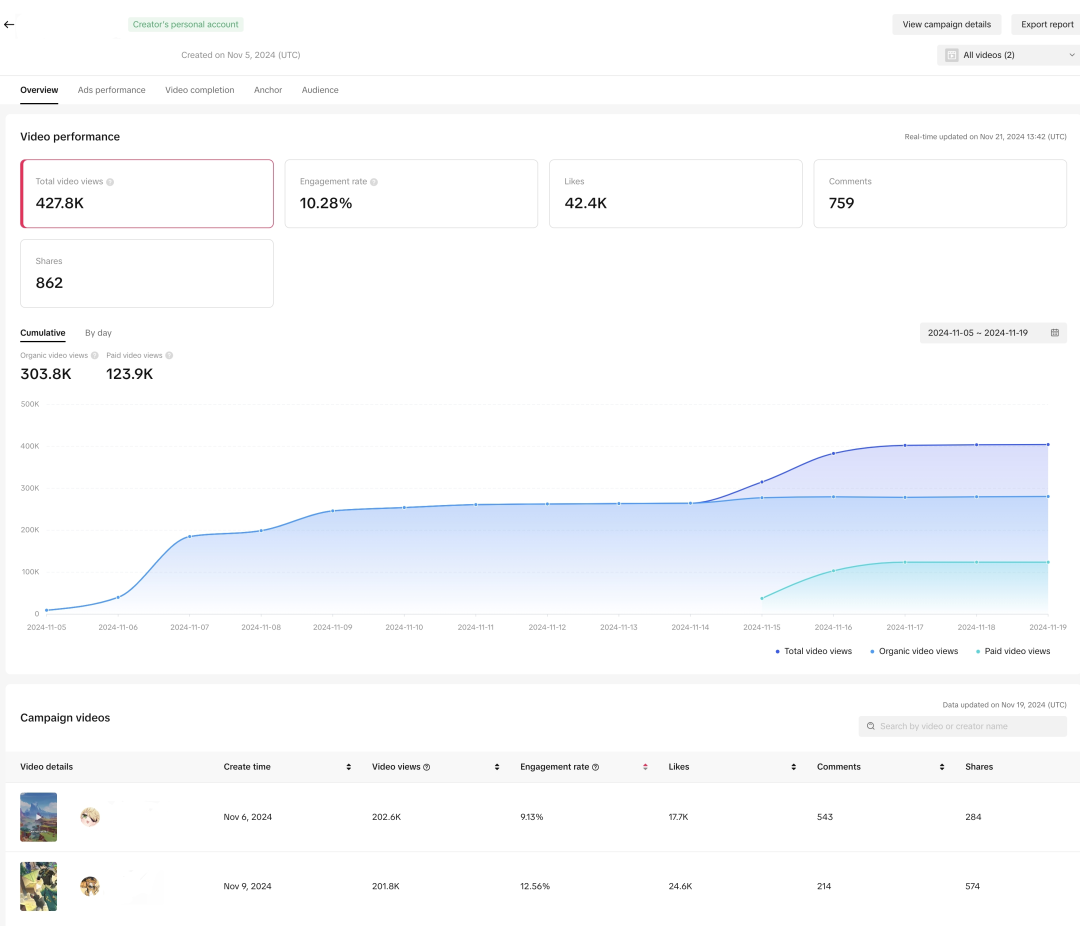Sort table by Comments
1080x926 pixels.
[942, 767]
